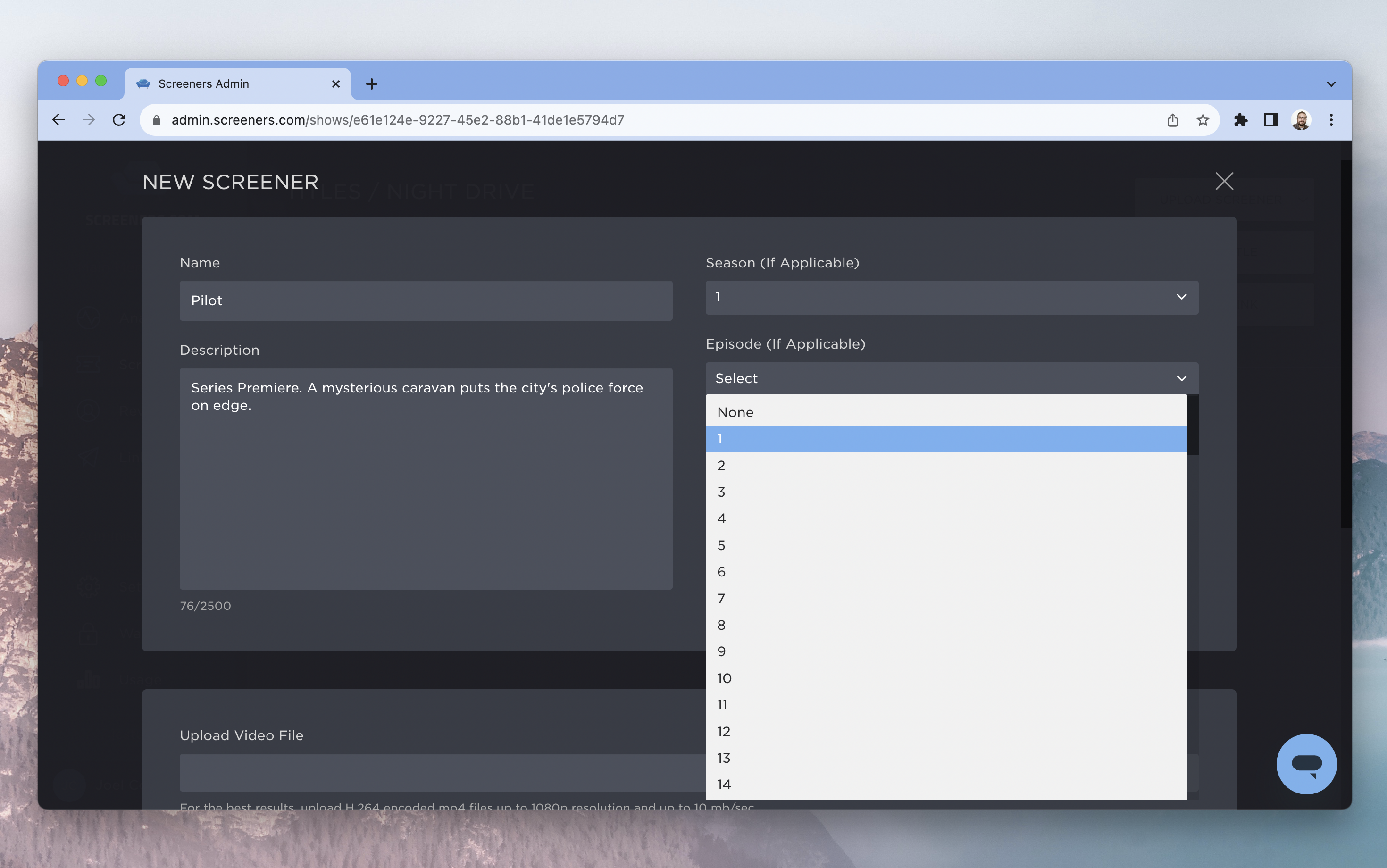Select episode 2 from the list

945,466
